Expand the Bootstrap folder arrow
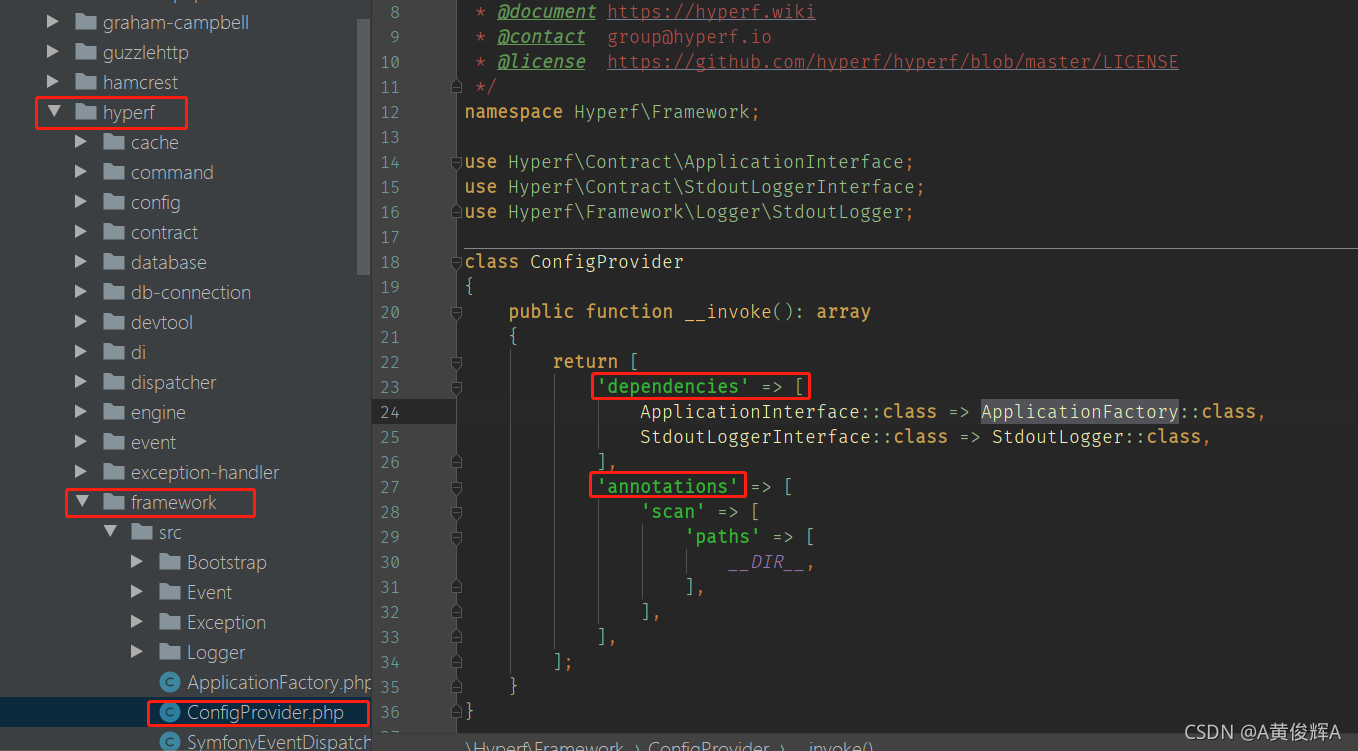Viewport: 1358px width, 751px height. (137, 562)
